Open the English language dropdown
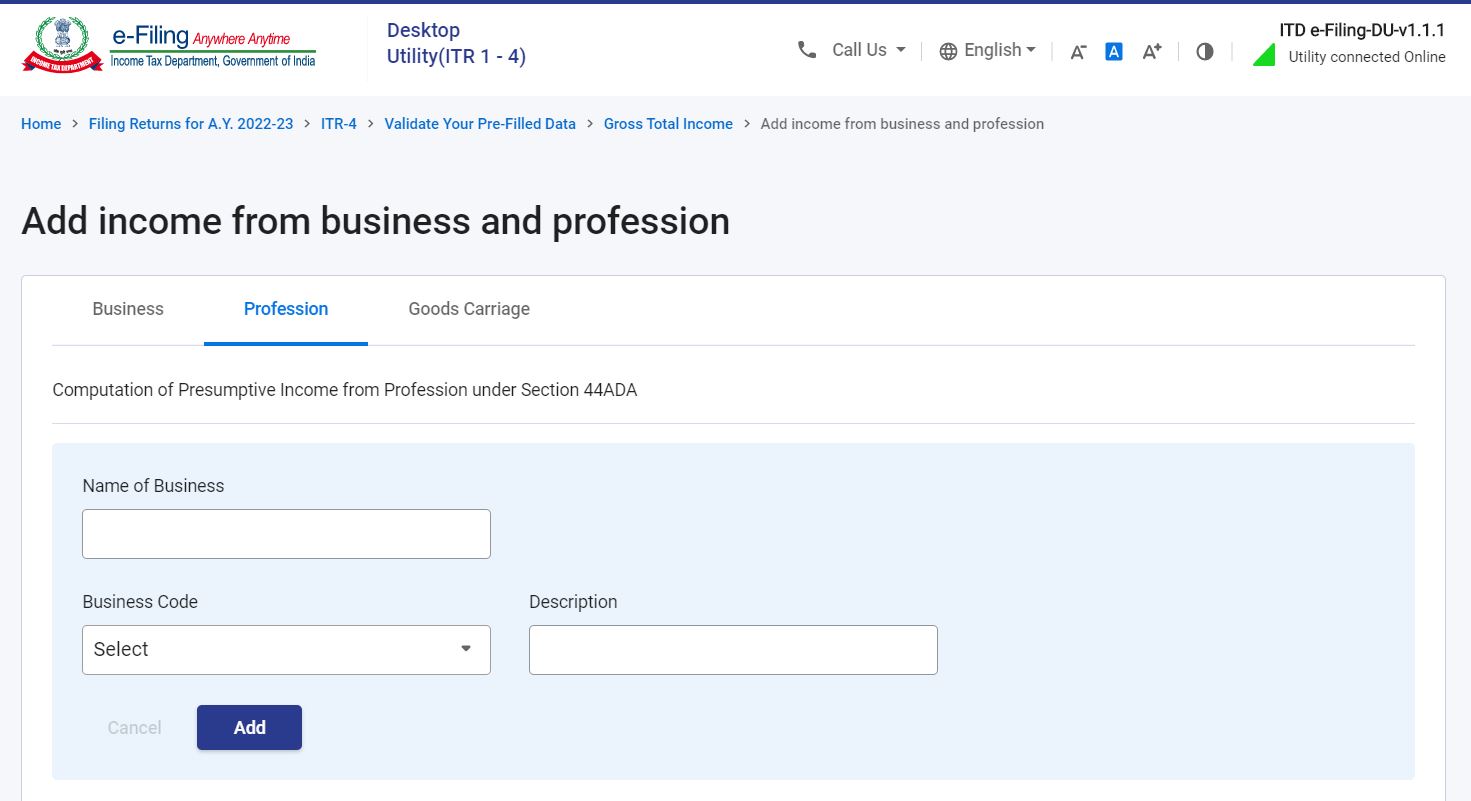The image size is (1471, 801). [x=995, y=50]
